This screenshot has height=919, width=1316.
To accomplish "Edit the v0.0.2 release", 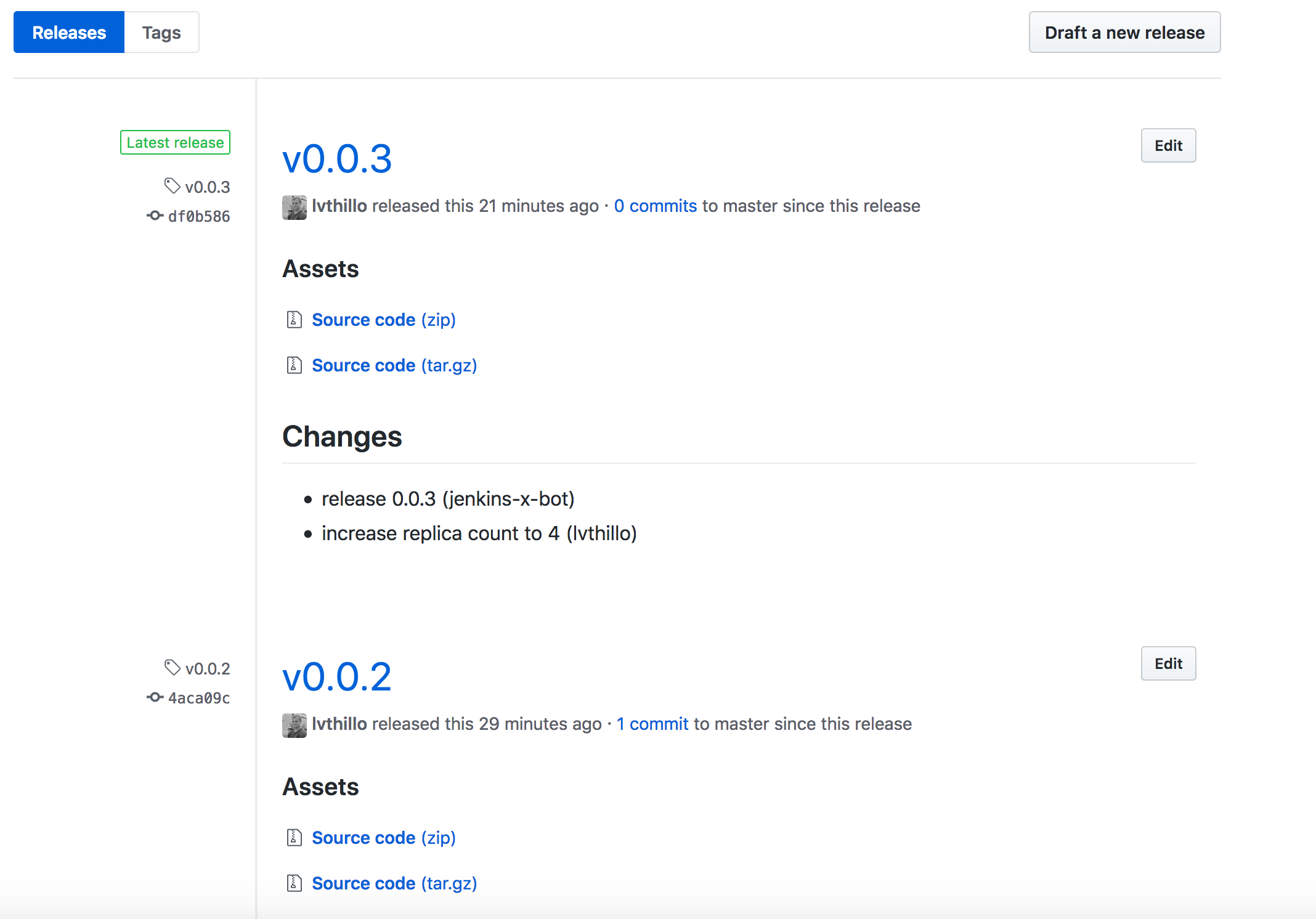I will click(x=1168, y=663).
